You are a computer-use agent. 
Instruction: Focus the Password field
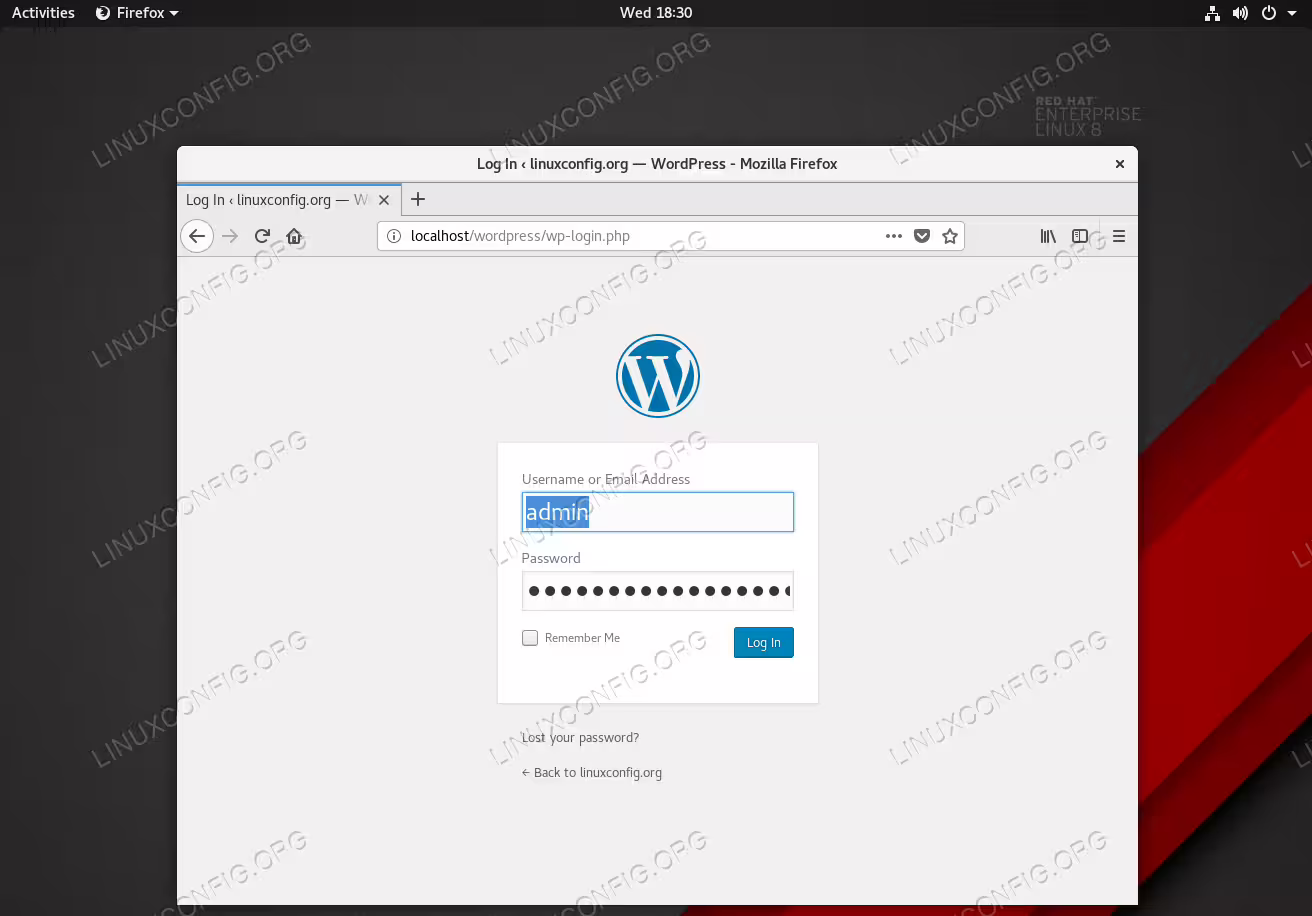[x=658, y=591]
